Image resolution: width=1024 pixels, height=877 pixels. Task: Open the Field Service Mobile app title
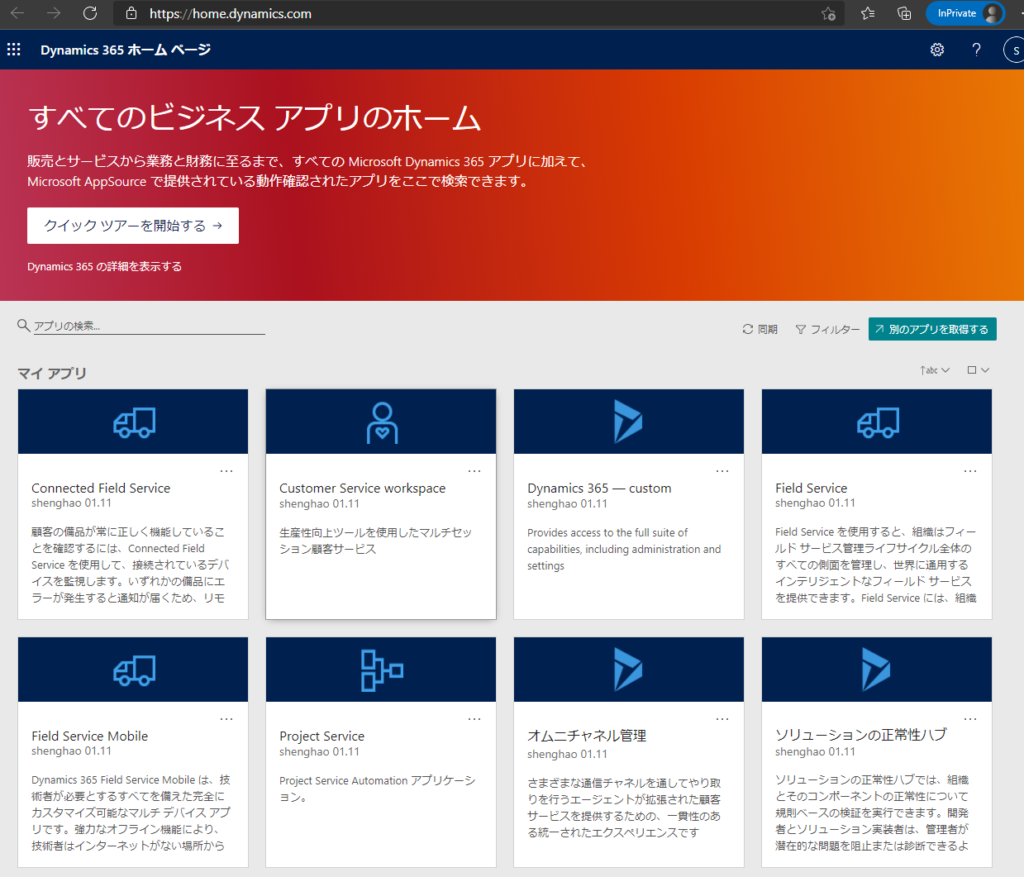tap(89, 736)
